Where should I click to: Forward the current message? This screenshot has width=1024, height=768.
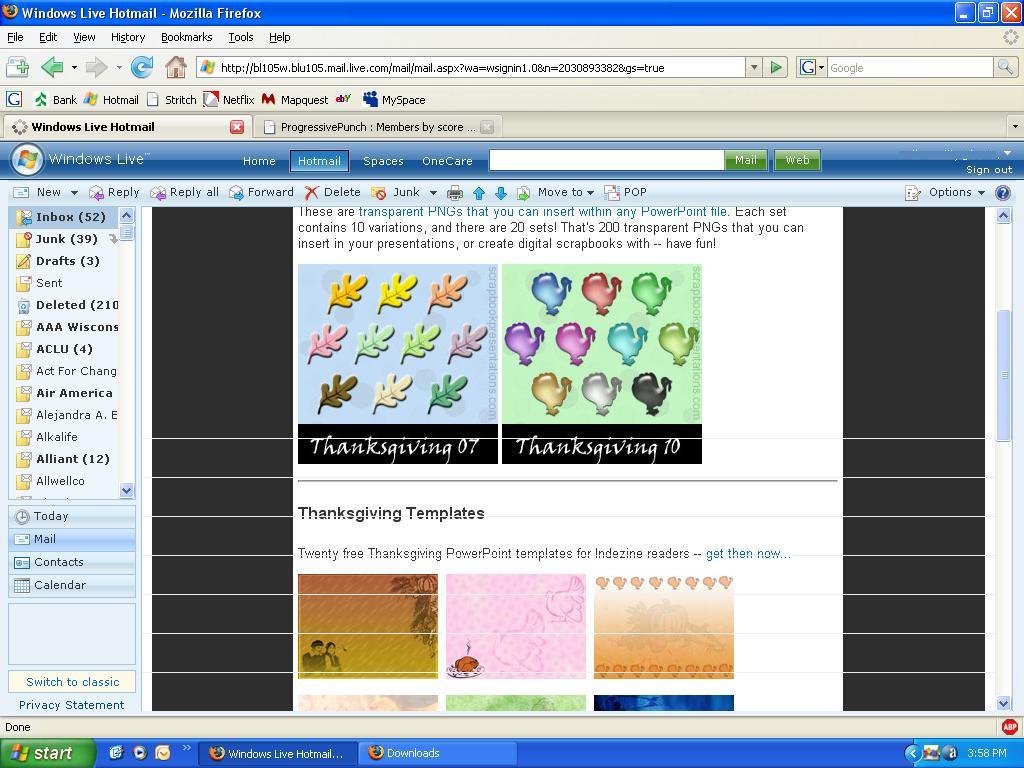pyautogui.click(x=261, y=192)
